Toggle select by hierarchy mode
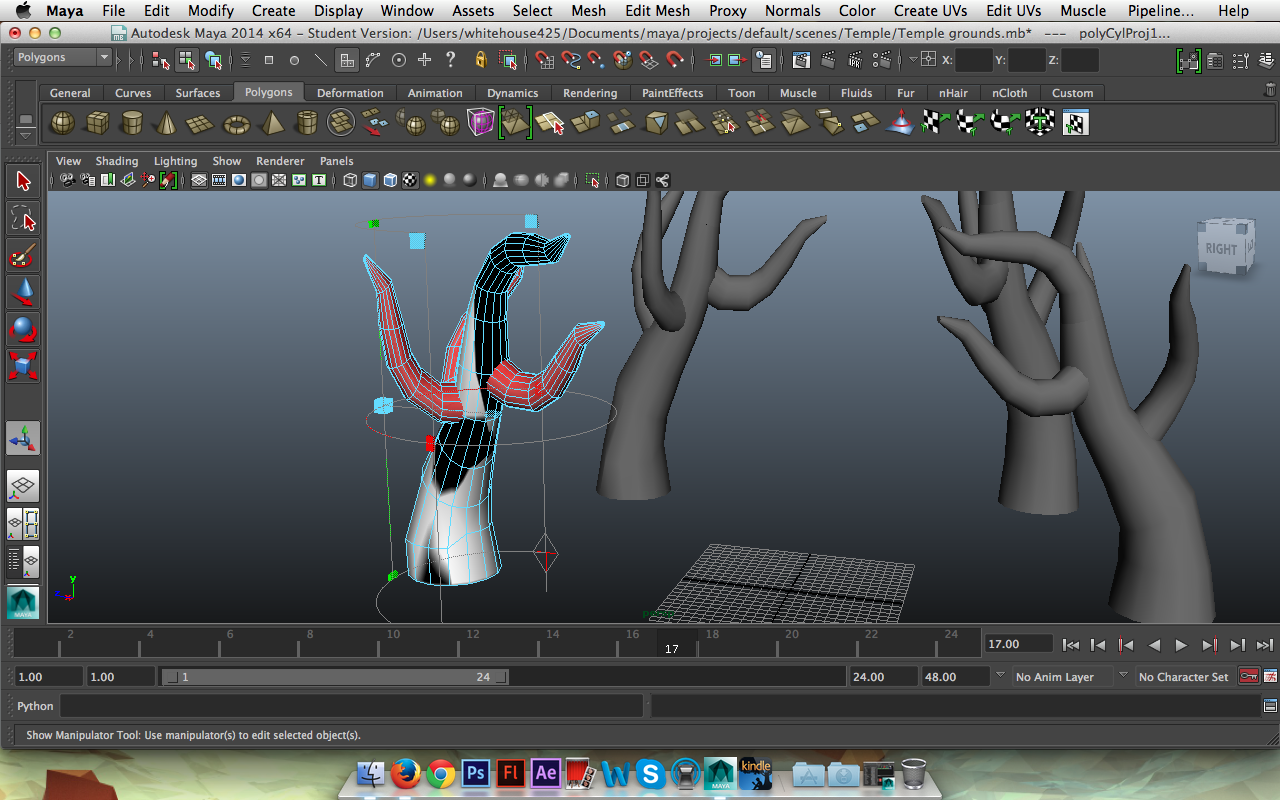The width and height of the screenshot is (1280, 800). (x=161, y=60)
